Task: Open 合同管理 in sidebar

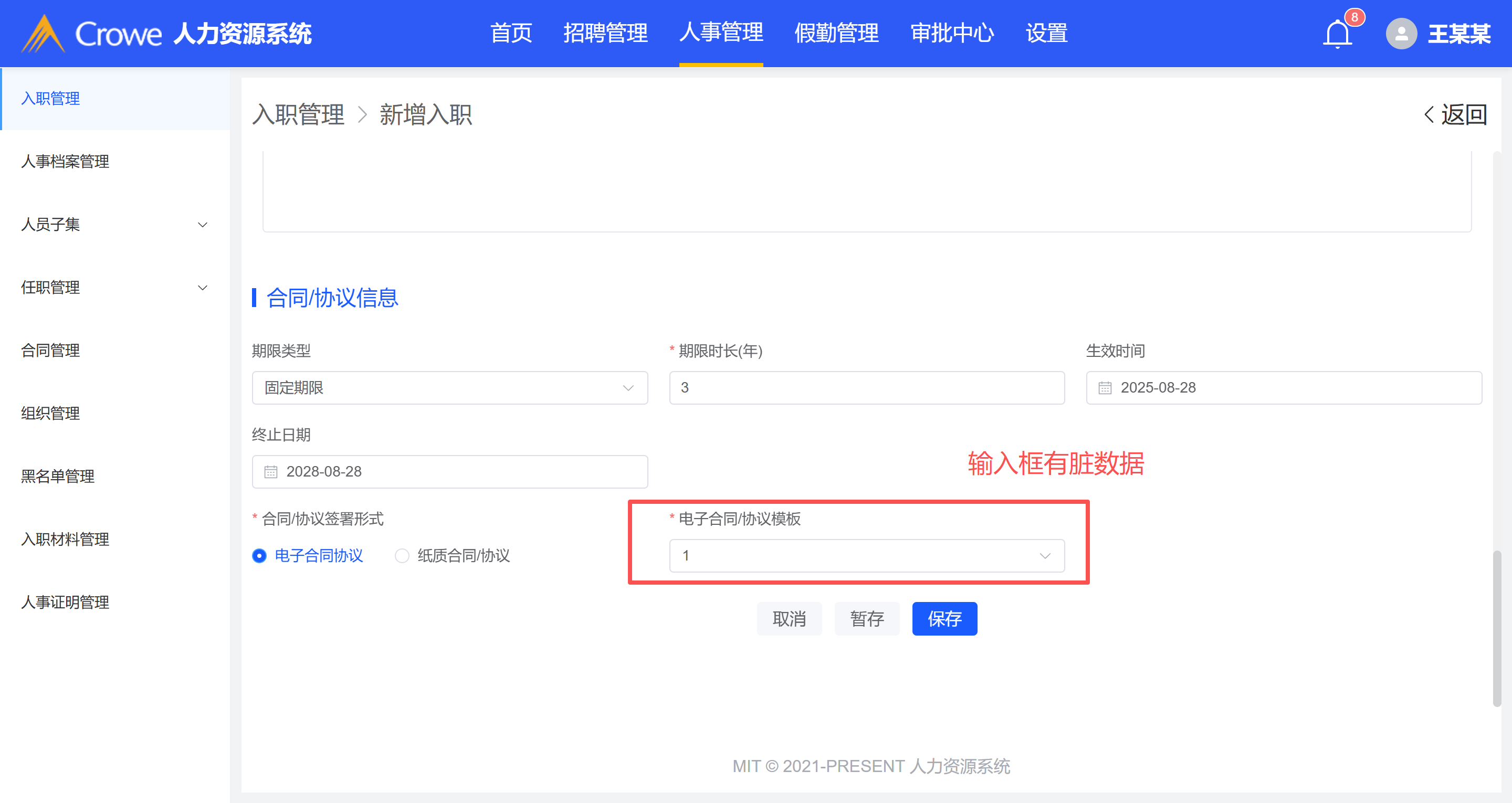Action: point(50,351)
